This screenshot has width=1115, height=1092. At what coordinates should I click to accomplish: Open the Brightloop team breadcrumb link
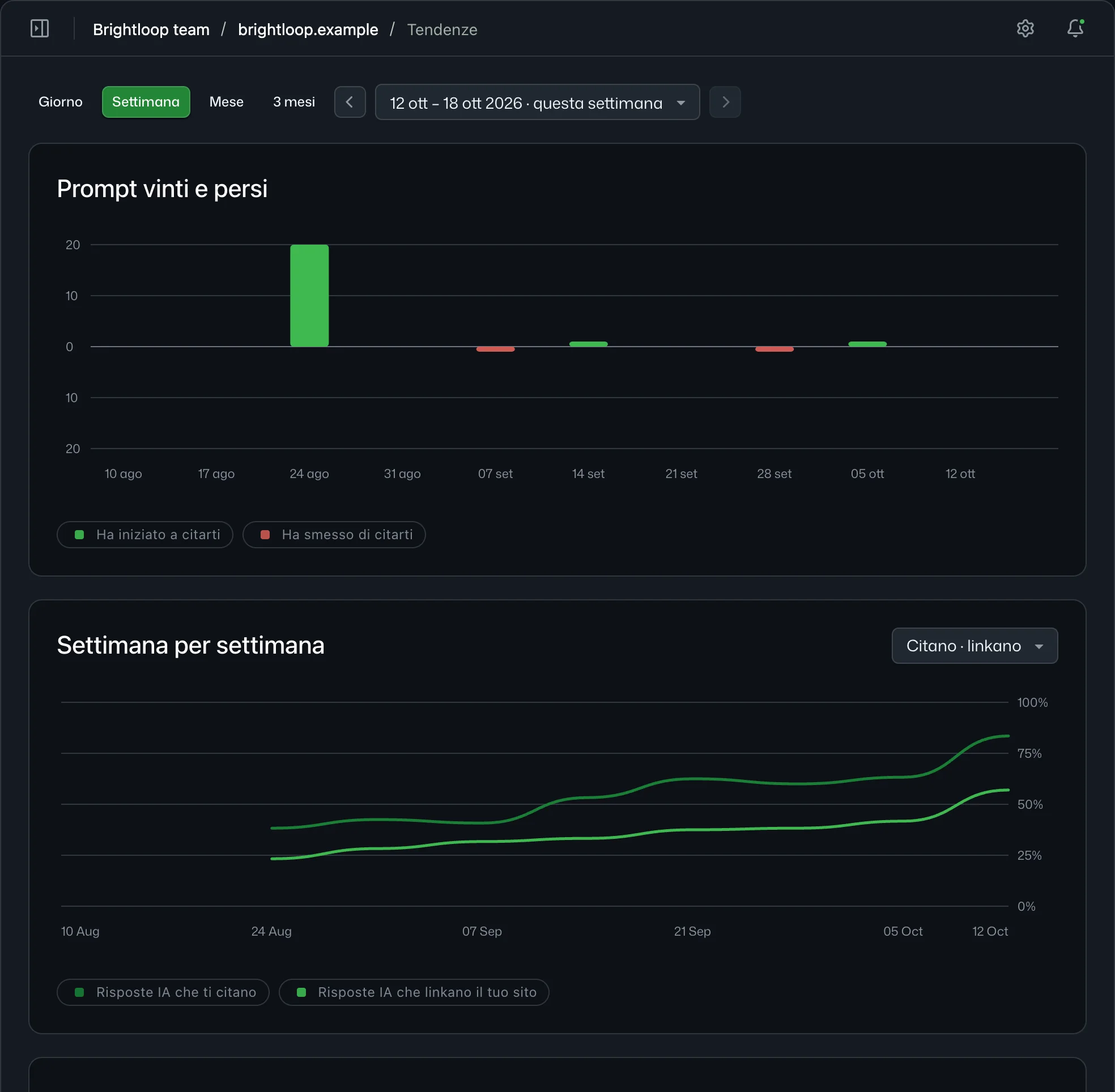pos(151,29)
